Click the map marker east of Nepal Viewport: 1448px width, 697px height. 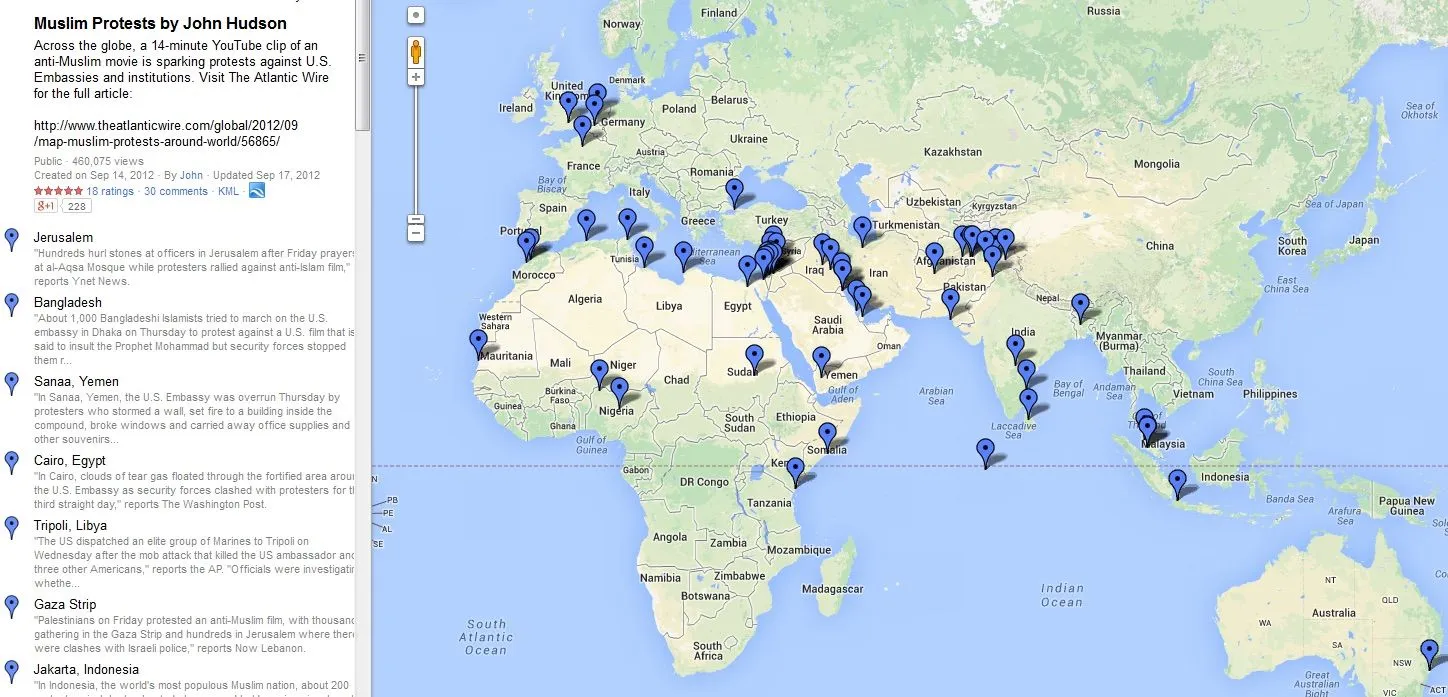pos(1081,308)
